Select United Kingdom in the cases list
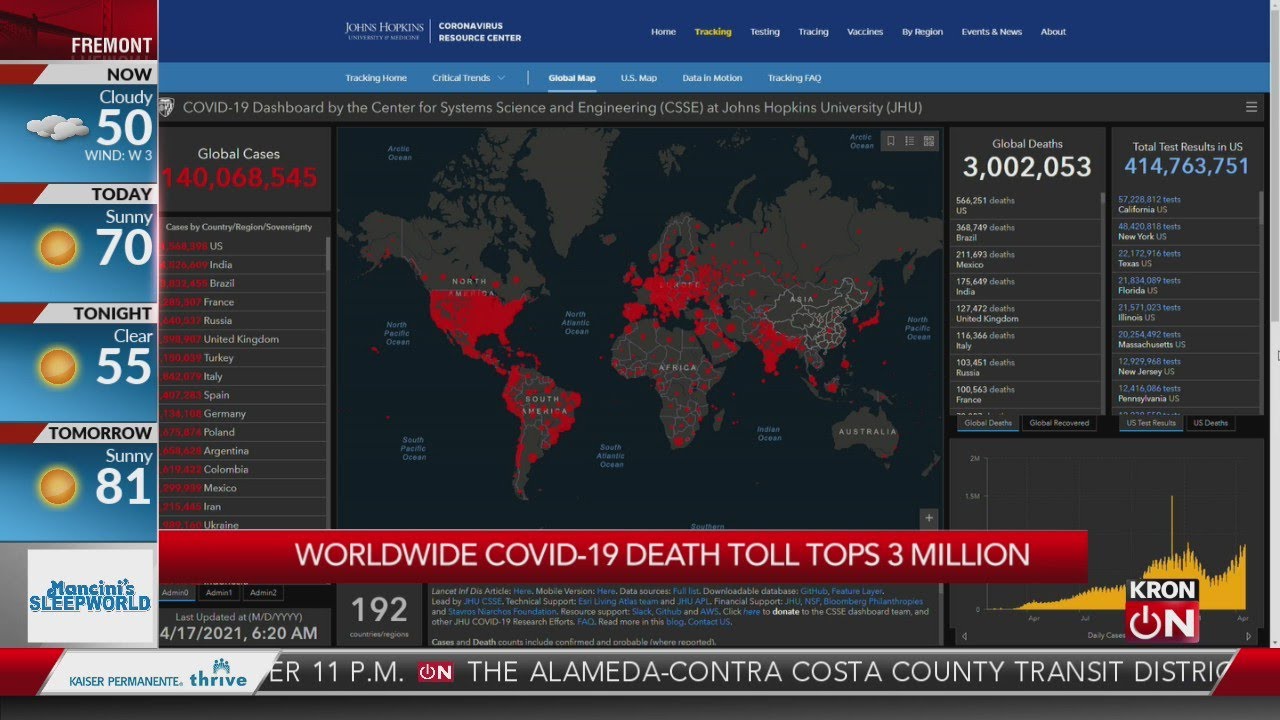Viewport: 1280px width, 720px height. 243,339
